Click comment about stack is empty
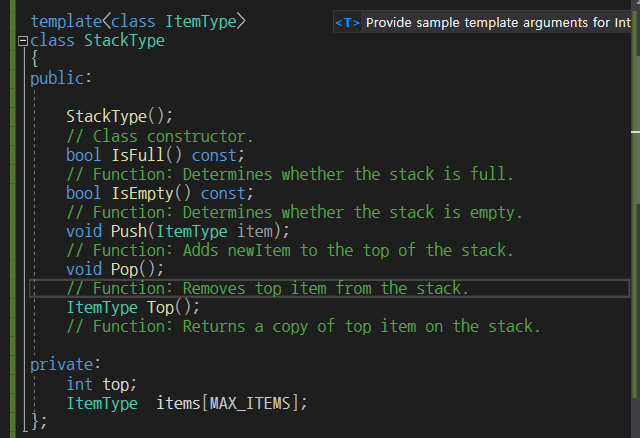This screenshot has width=640, height=438. click(294, 212)
